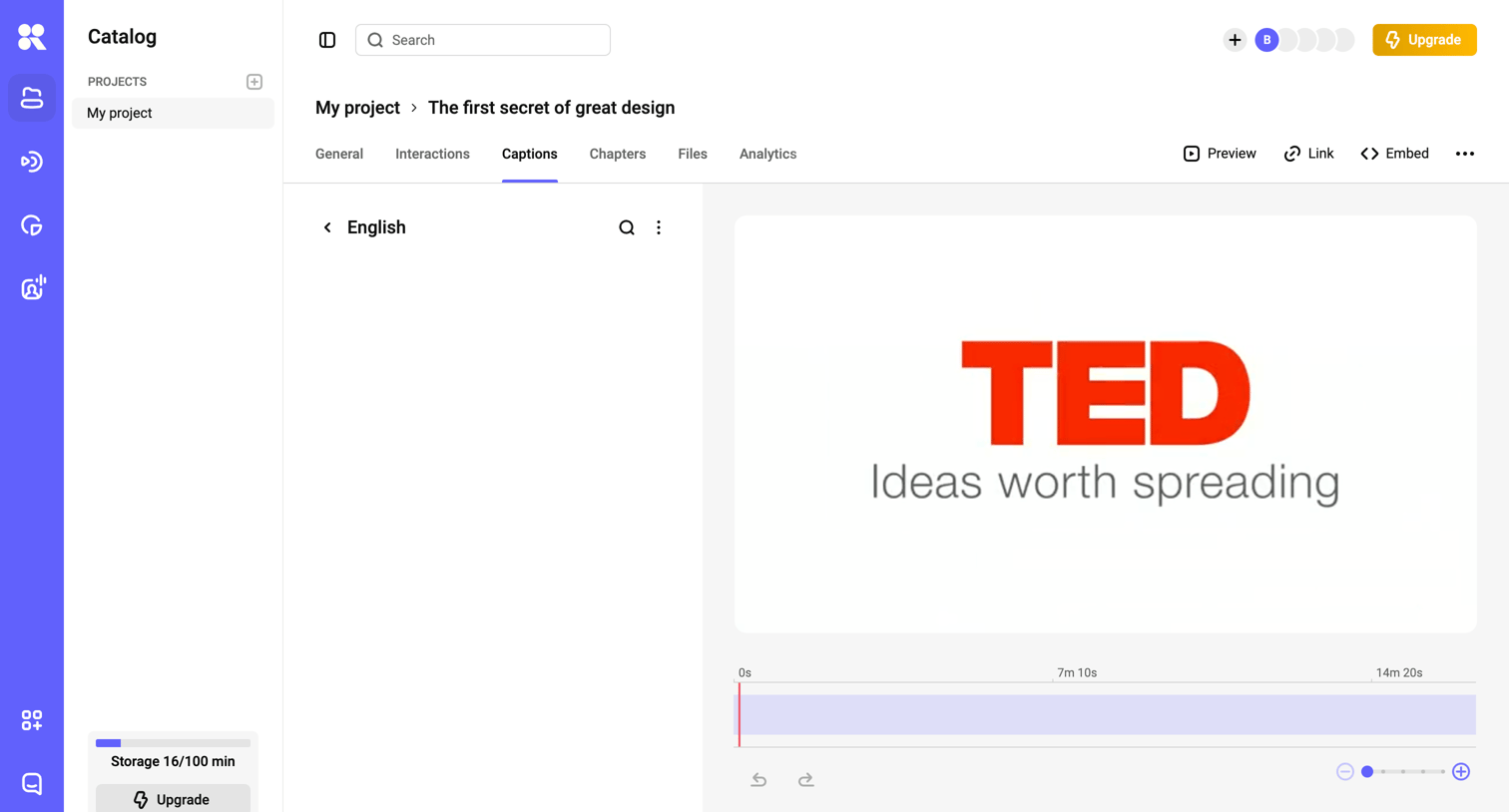
Task: Open the Files tab
Action: pyautogui.click(x=693, y=154)
